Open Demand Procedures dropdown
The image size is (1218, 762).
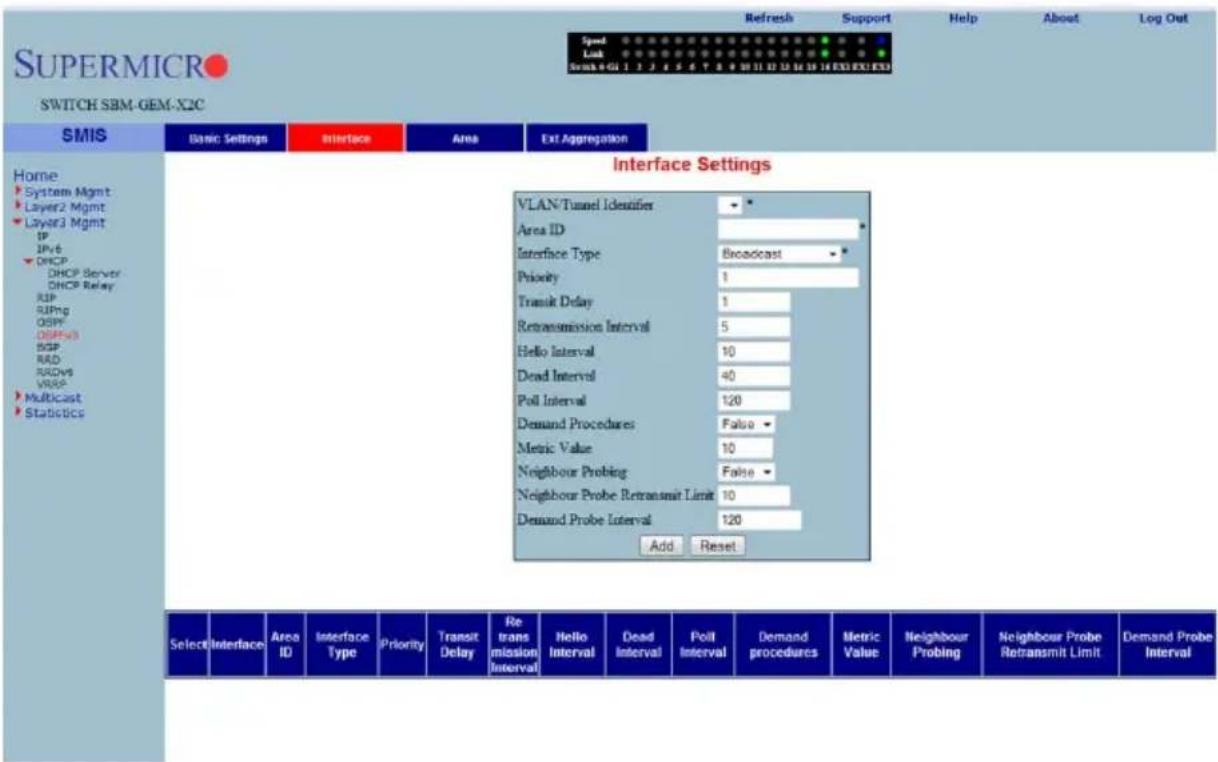[747, 424]
